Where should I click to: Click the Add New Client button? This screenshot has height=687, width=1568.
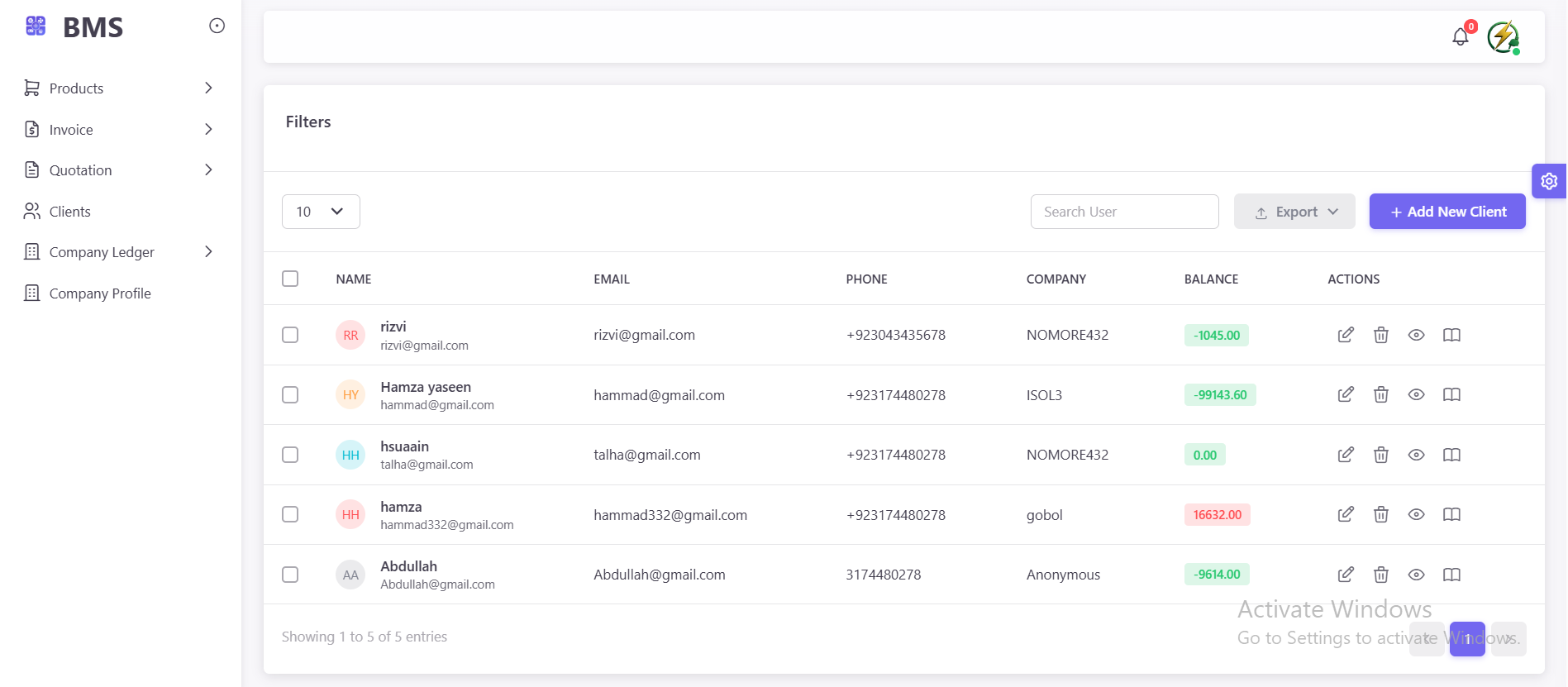click(x=1446, y=212)
